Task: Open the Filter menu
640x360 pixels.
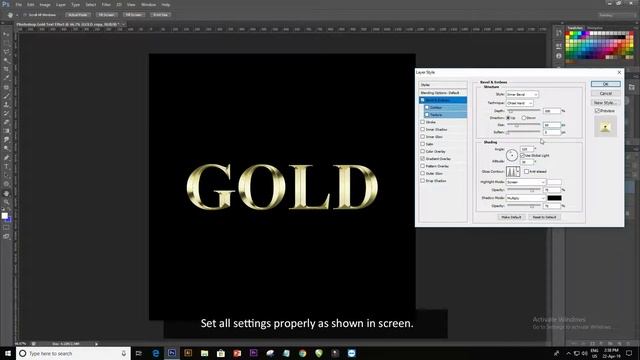Action: pos(106,4)
